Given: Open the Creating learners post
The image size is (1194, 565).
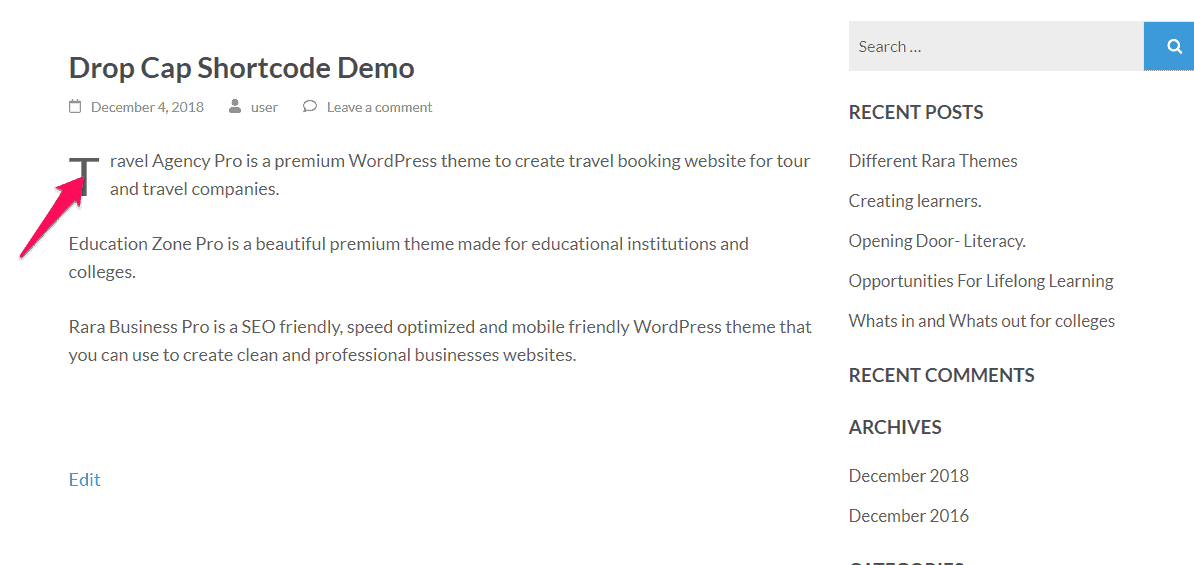Looking at the screenshot, I should coord(914,201).
